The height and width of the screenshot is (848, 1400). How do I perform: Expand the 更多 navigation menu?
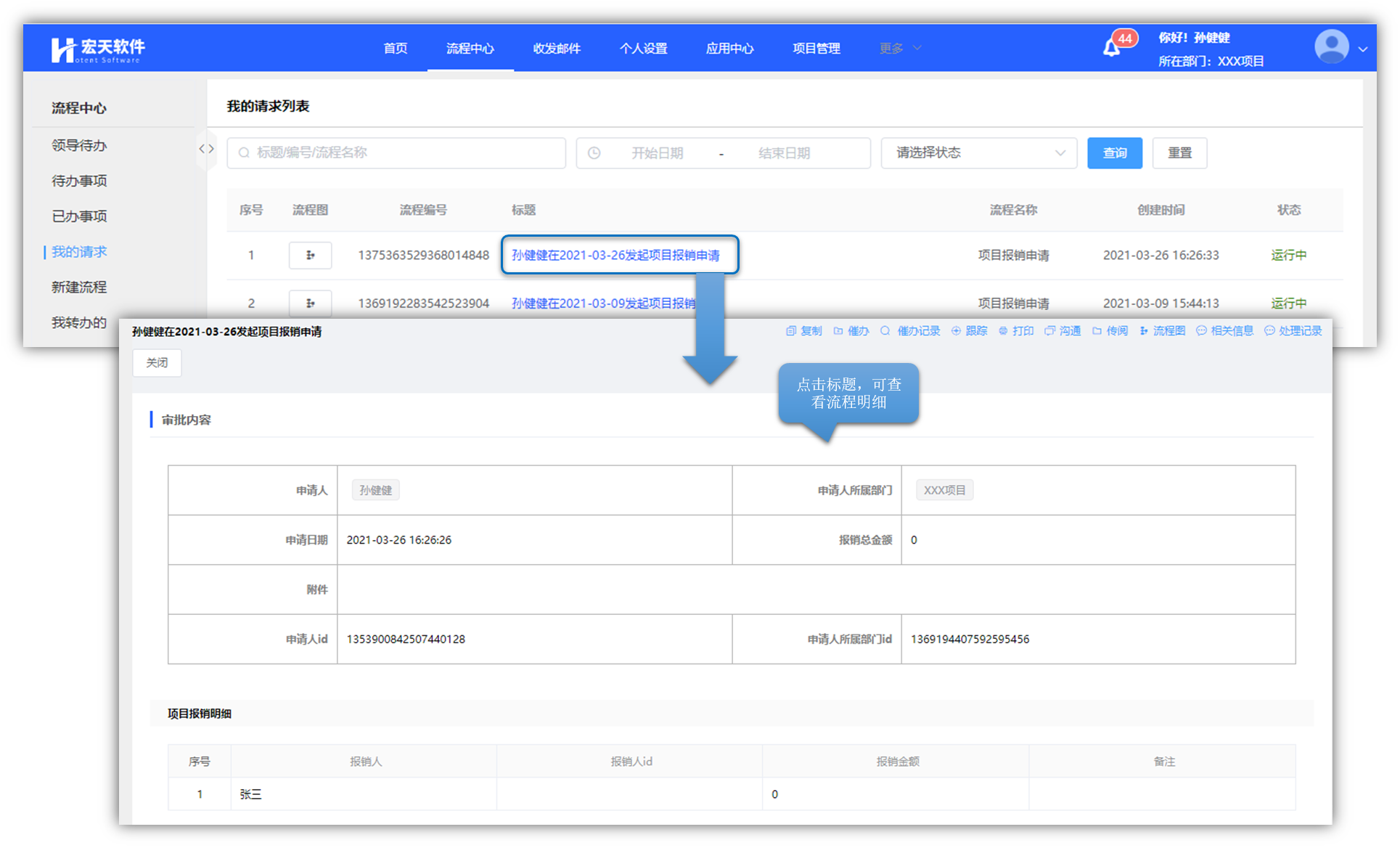coord(899,49)
